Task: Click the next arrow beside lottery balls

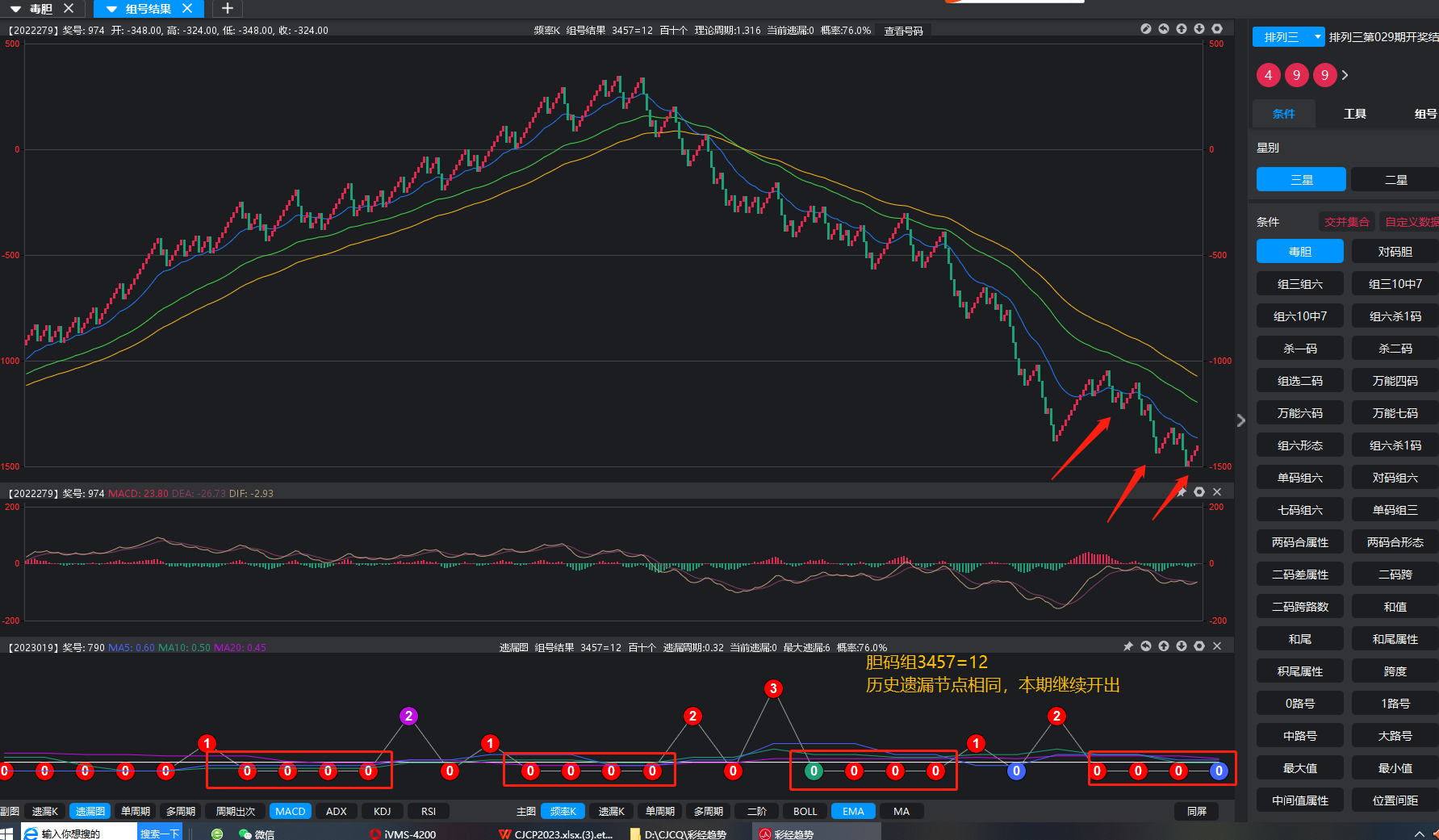Action: pos(1345,75)
